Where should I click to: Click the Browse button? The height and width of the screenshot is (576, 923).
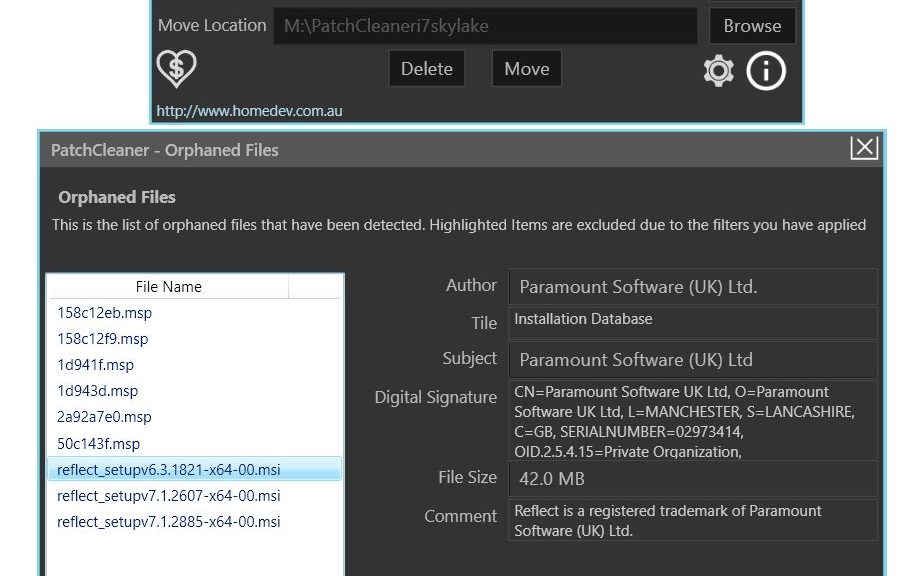point(752,26)
